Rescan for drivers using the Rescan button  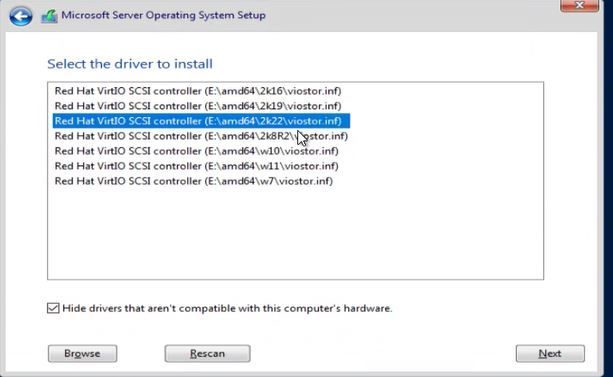207,354
